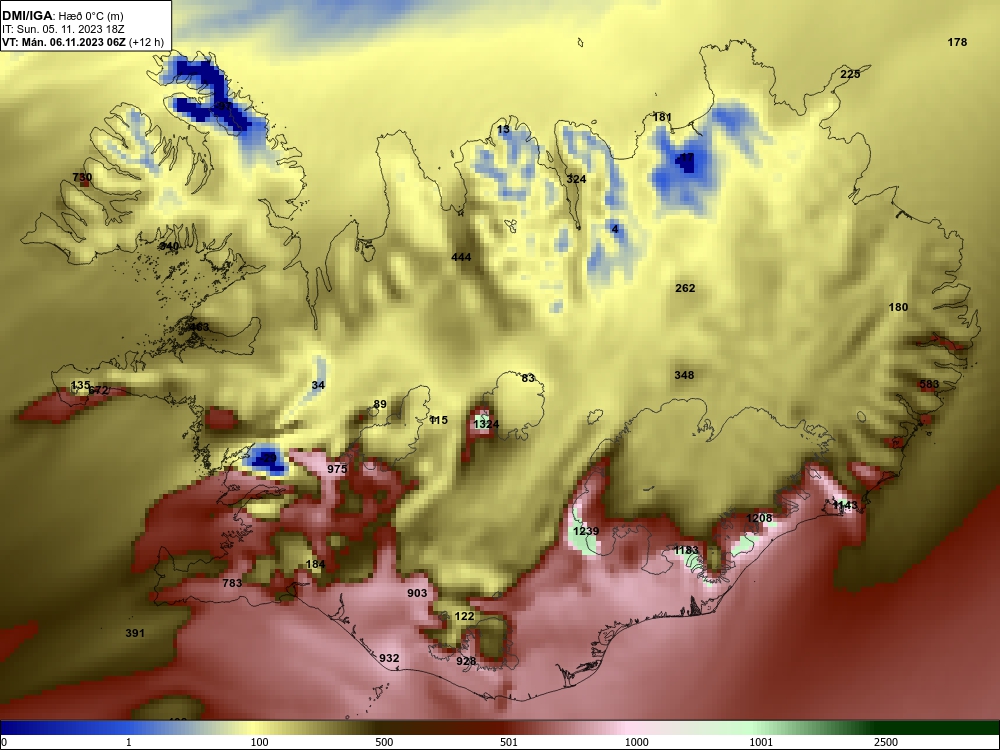Click the 903 value on the map
The image size is (1000, 750).
[417, 593]
